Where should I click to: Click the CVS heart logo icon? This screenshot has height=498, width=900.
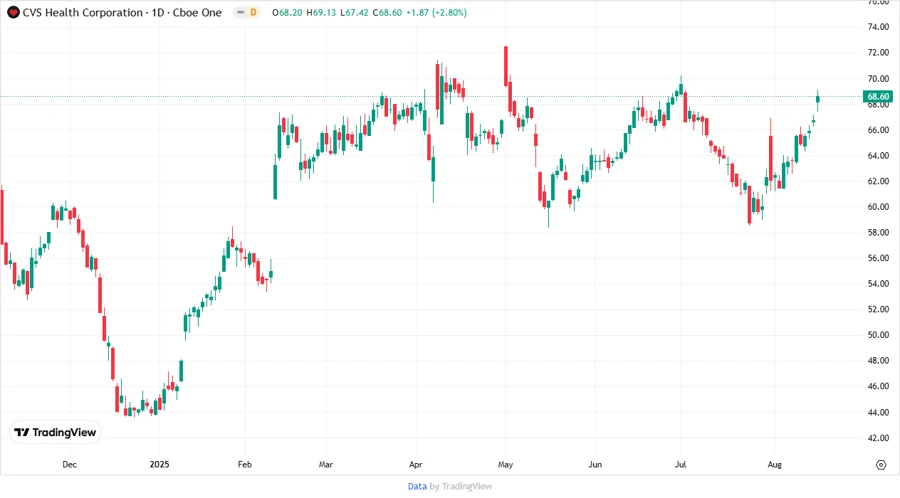13,13
